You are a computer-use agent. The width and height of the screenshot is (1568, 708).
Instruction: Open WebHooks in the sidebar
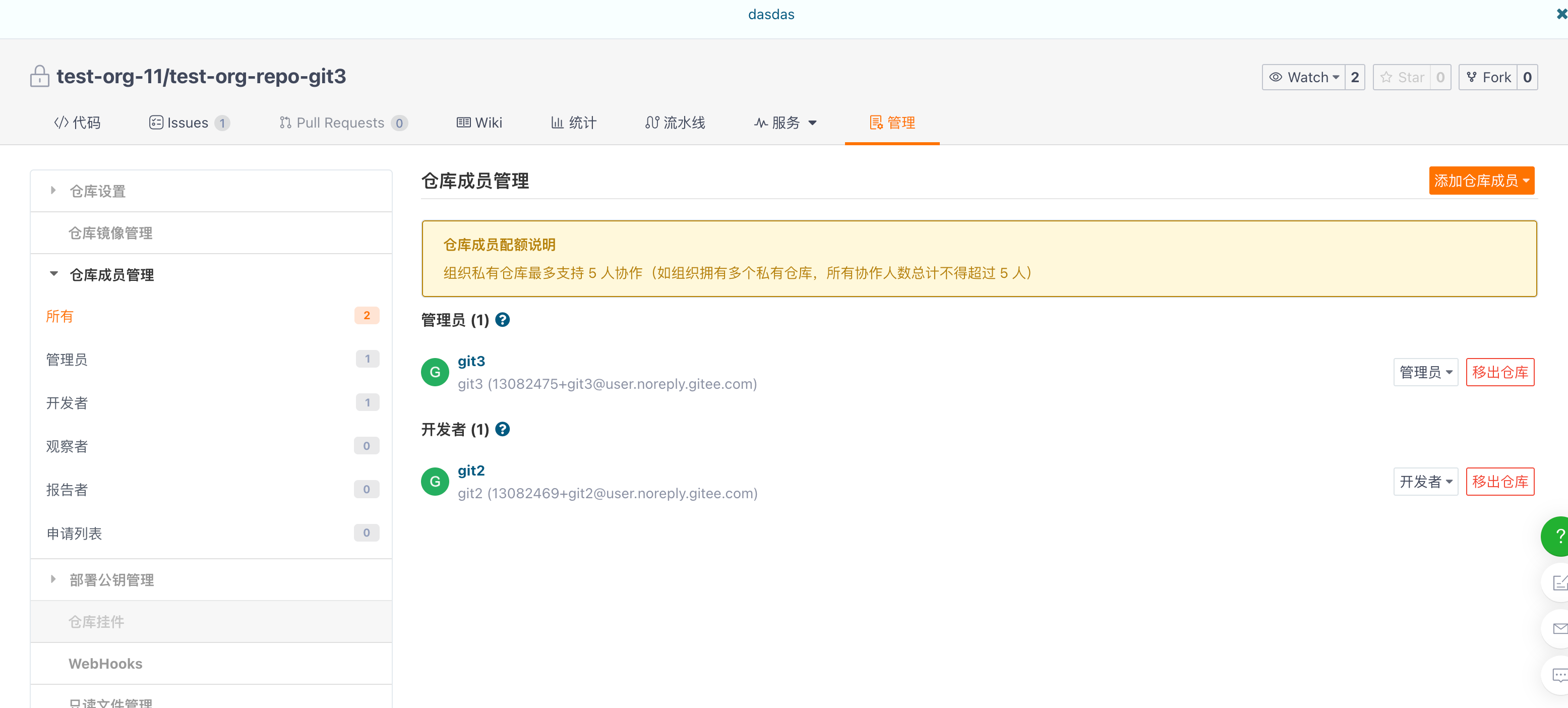pyautogui.click(x=211, y=663)
